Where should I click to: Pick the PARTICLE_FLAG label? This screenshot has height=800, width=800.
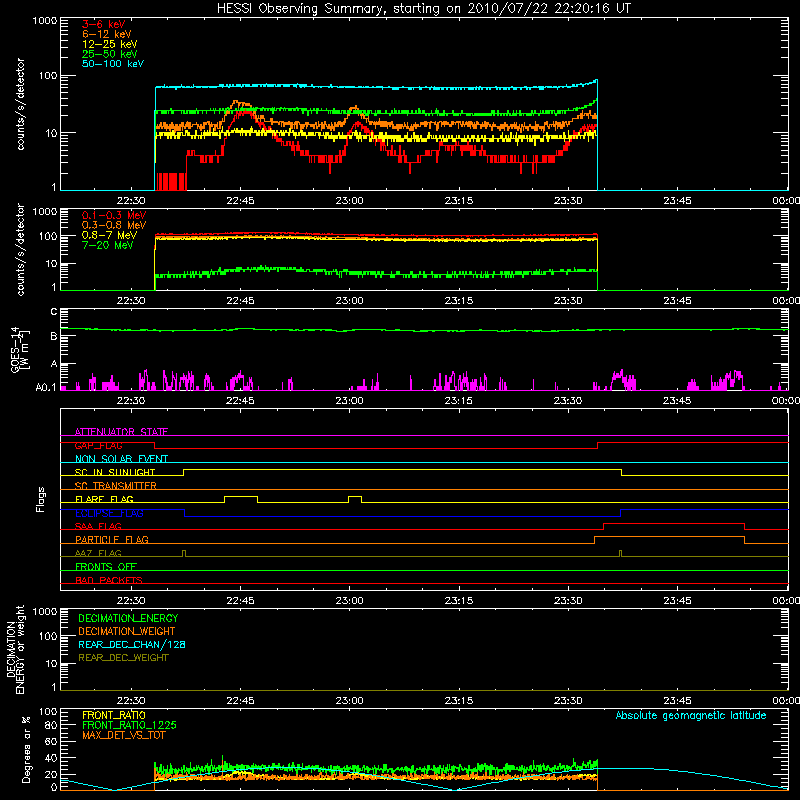coord(112,539)
